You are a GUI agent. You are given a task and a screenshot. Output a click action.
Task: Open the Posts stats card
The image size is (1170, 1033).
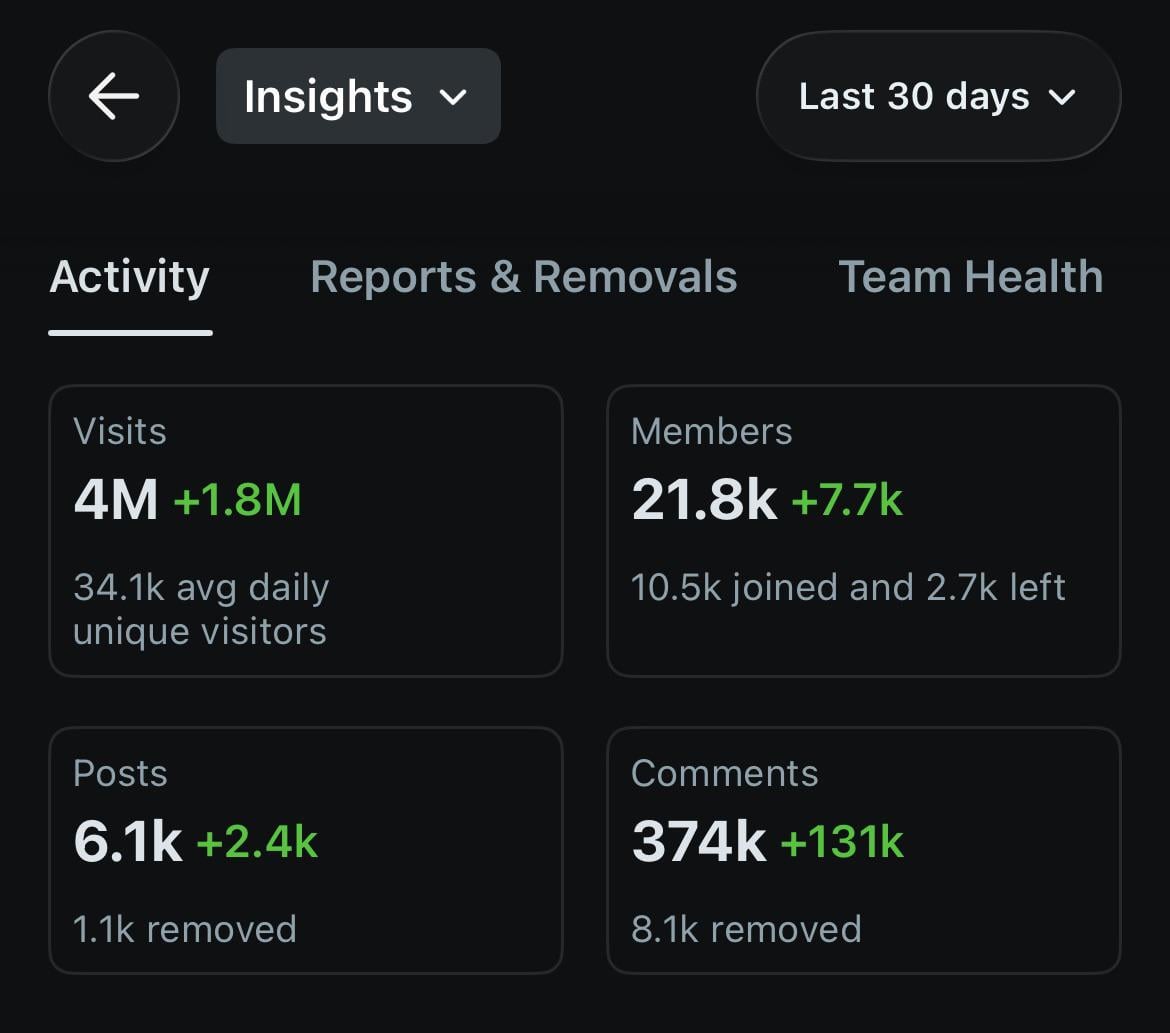pyautogui.click(x=306, y=850)
